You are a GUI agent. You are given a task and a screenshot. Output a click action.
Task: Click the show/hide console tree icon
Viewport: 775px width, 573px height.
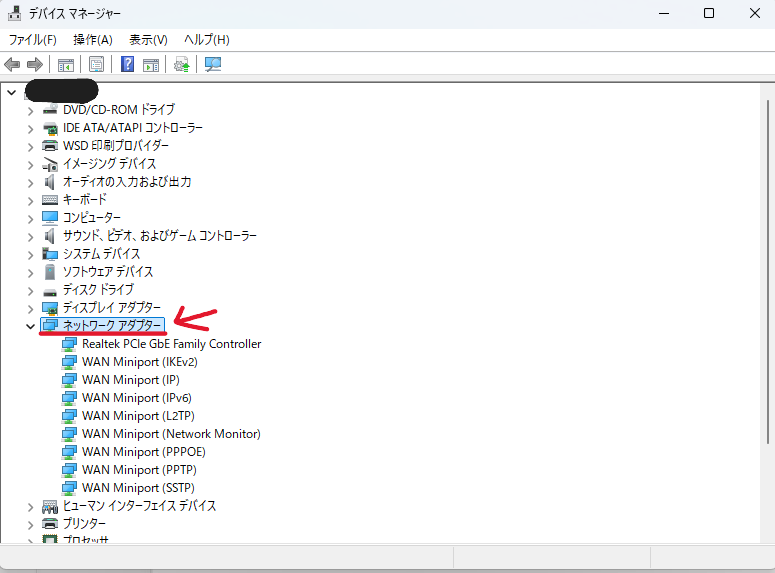(65, 65)
